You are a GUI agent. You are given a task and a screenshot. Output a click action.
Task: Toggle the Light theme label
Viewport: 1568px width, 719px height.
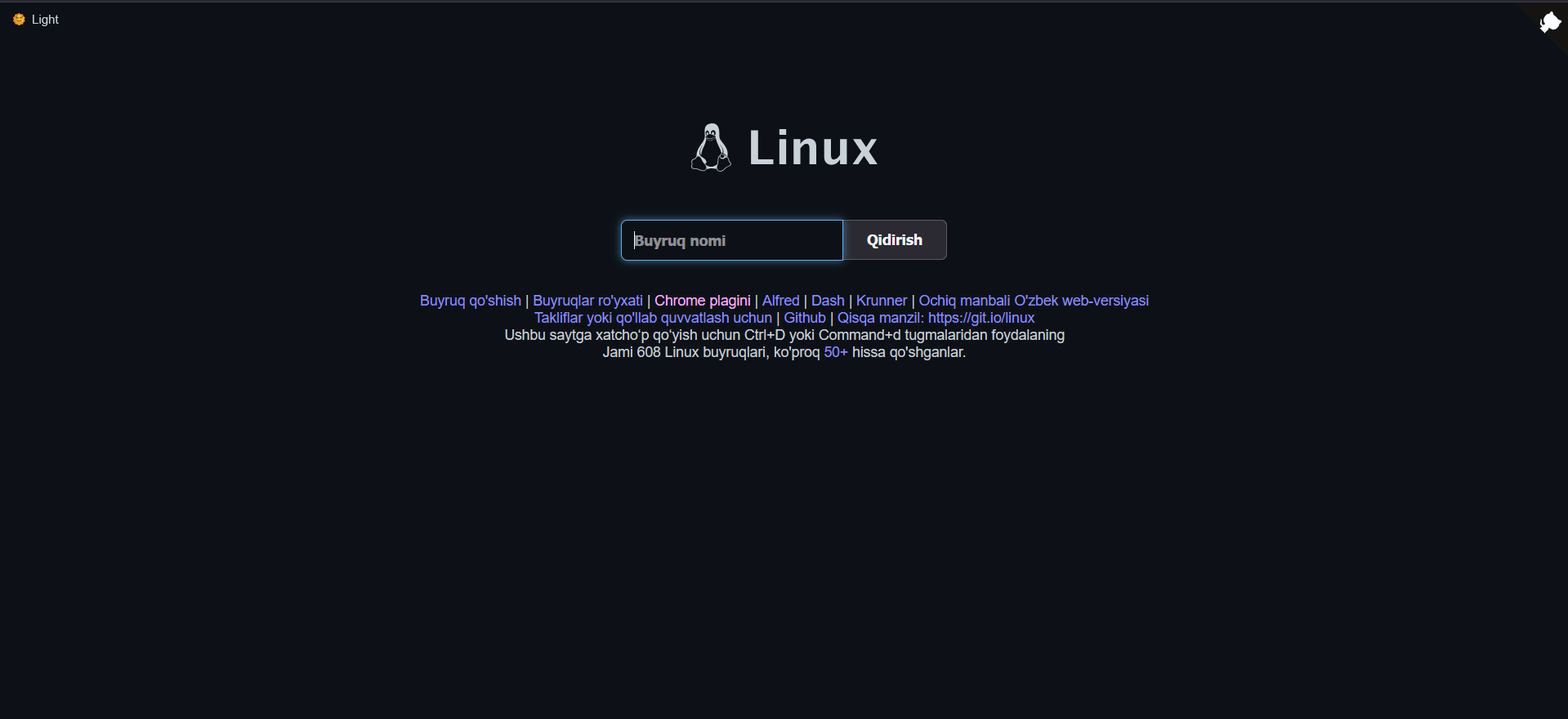pos(45,20)
